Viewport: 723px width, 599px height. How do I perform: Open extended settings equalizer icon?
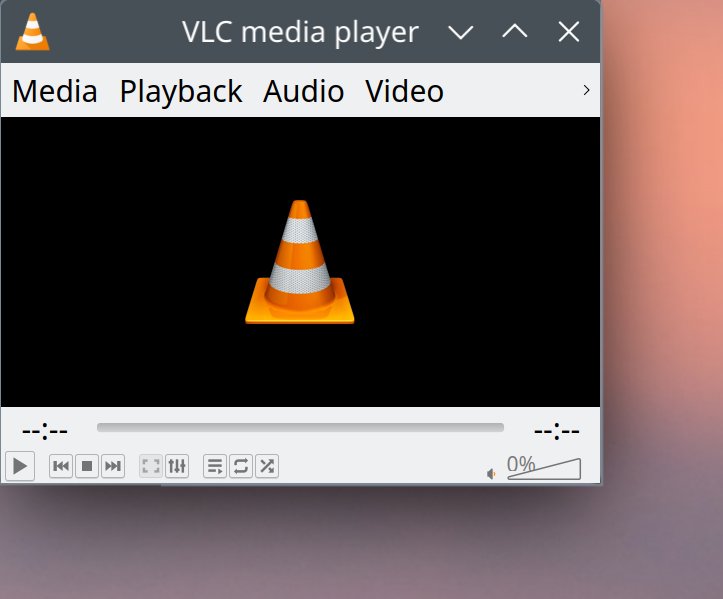point(177,466)
